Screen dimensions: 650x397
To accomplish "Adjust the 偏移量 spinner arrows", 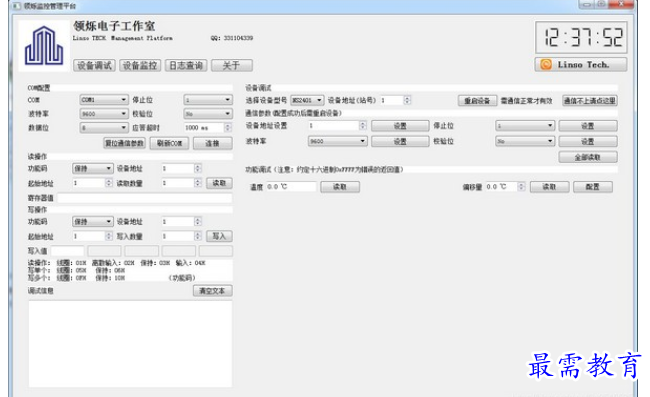I will (x=521, y=187).
